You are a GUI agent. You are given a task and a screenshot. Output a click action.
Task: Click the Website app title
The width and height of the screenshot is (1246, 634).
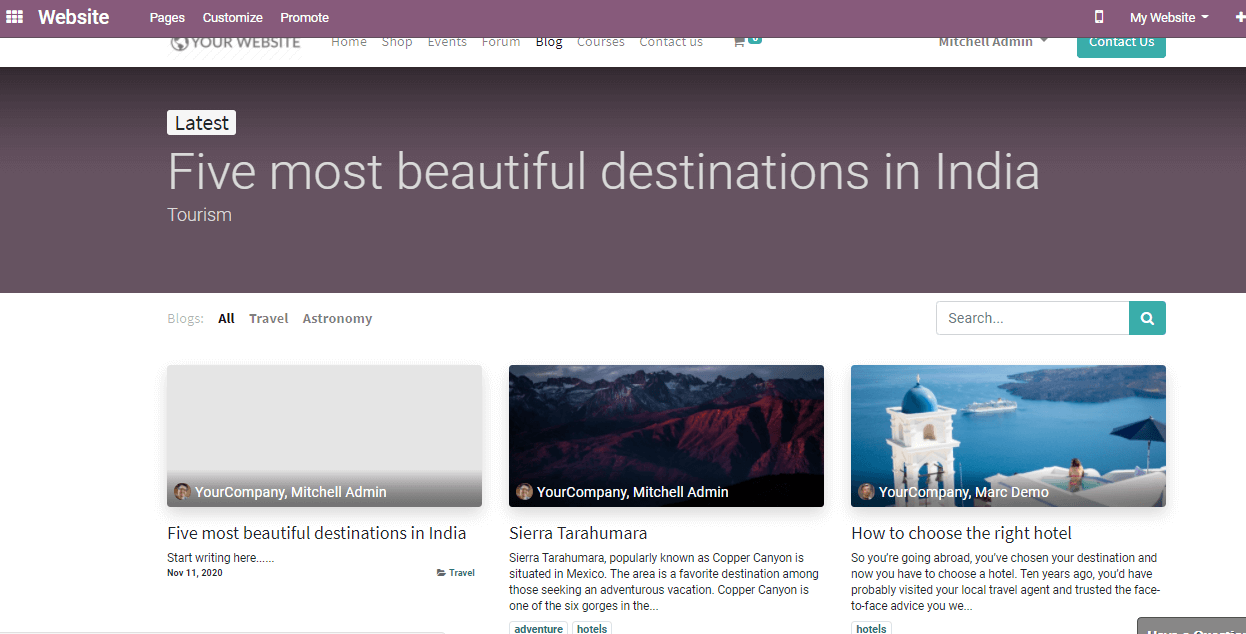[74, 17]
